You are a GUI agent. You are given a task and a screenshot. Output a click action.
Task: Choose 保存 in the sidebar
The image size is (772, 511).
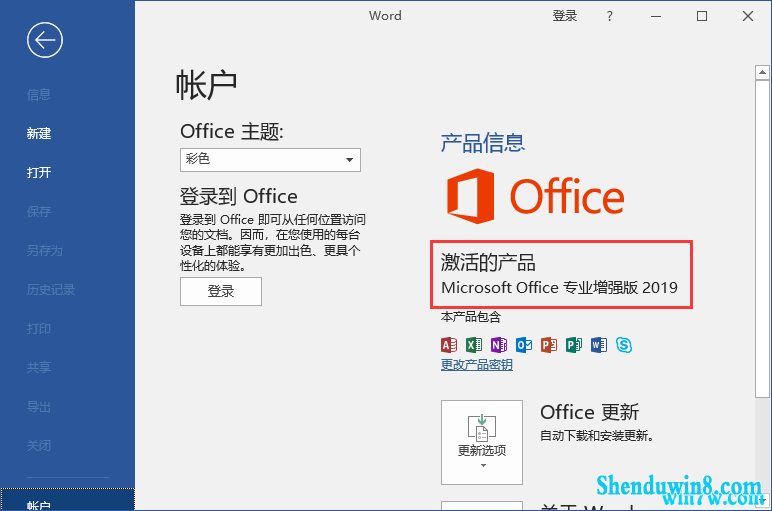(39, 212)
